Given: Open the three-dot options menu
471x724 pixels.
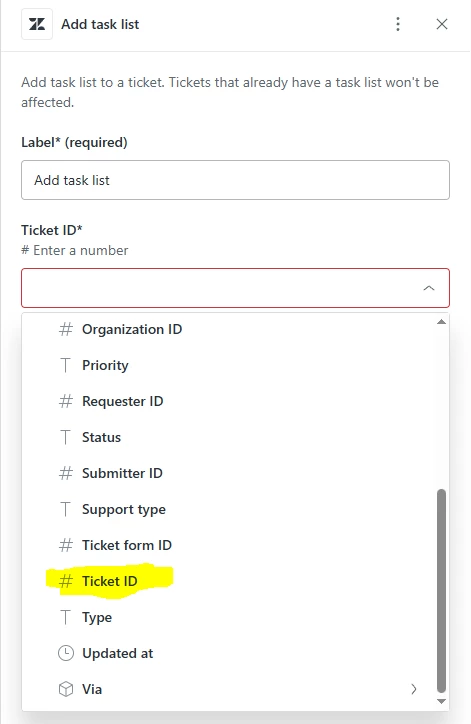Looking at the screenshot, I should (398, 24).
